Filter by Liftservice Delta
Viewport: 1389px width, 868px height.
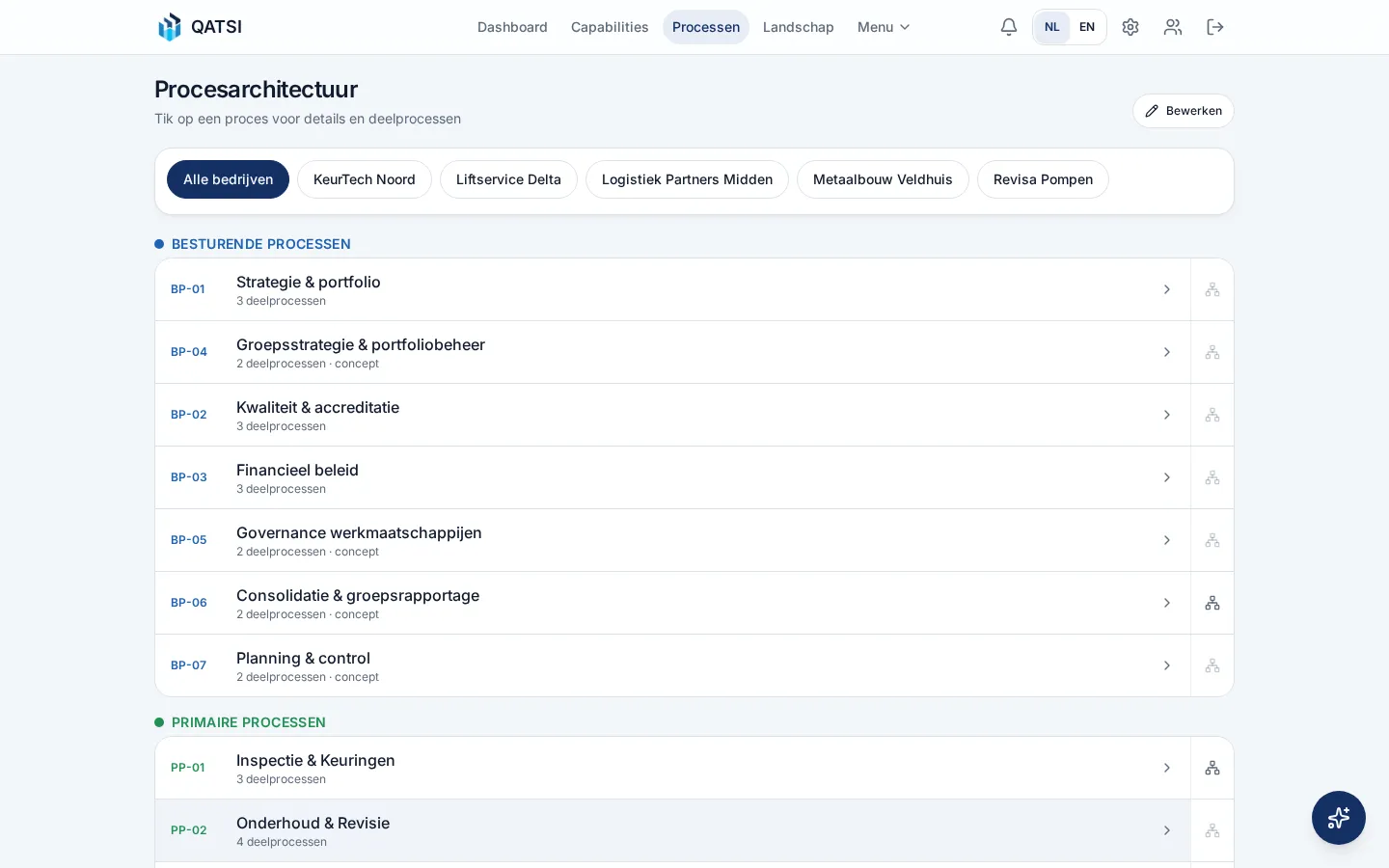point(508,179)
